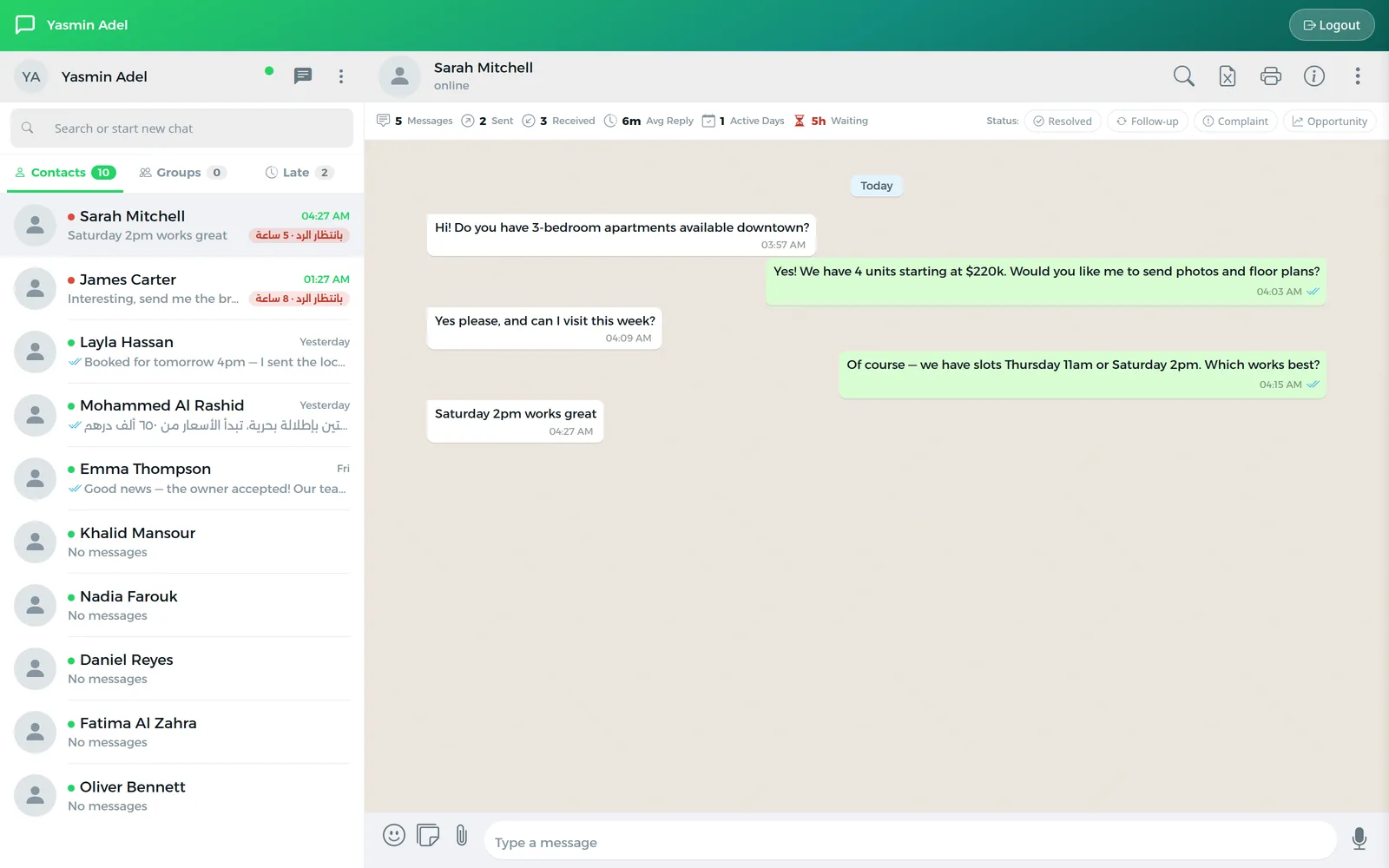
Task: Click the 'Saturday 2pm works great' message bubble
Action: [515, 421]
